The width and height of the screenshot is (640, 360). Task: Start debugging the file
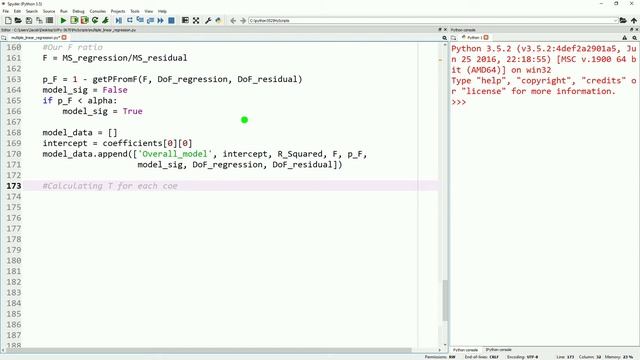coord(118,20)
